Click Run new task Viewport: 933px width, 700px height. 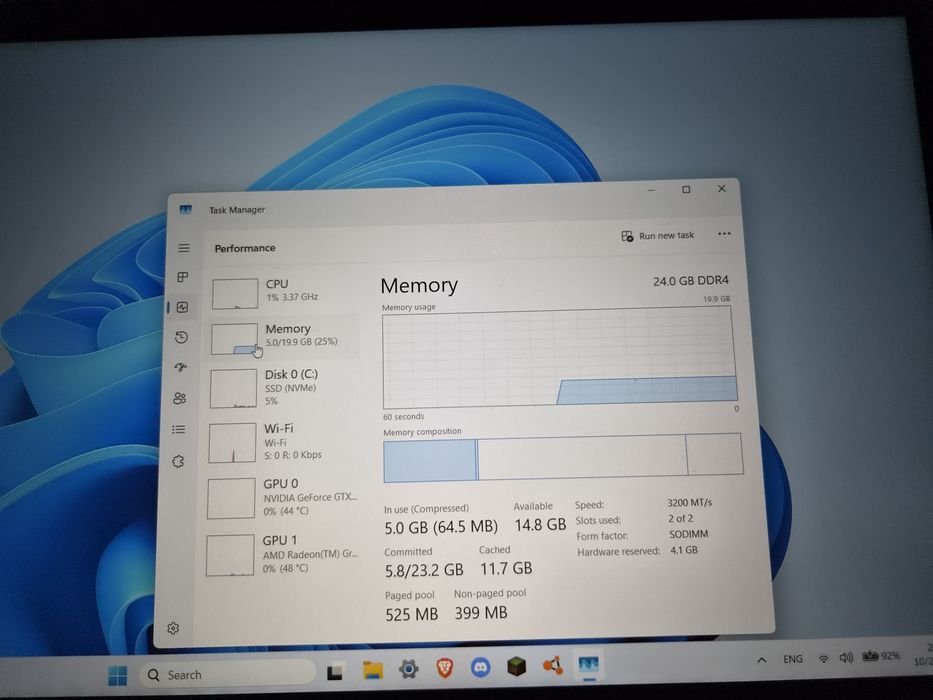[658, 236]
